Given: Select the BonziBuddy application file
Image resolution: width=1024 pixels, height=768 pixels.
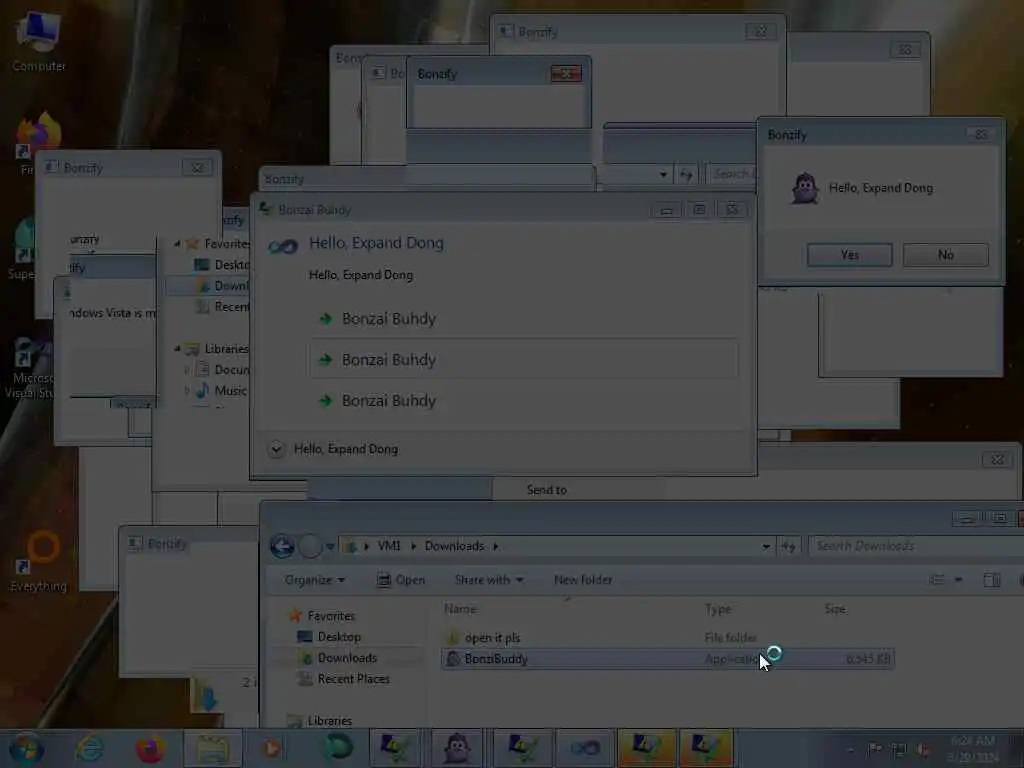Looking at the screenshot, I should [x=667, y=659].
